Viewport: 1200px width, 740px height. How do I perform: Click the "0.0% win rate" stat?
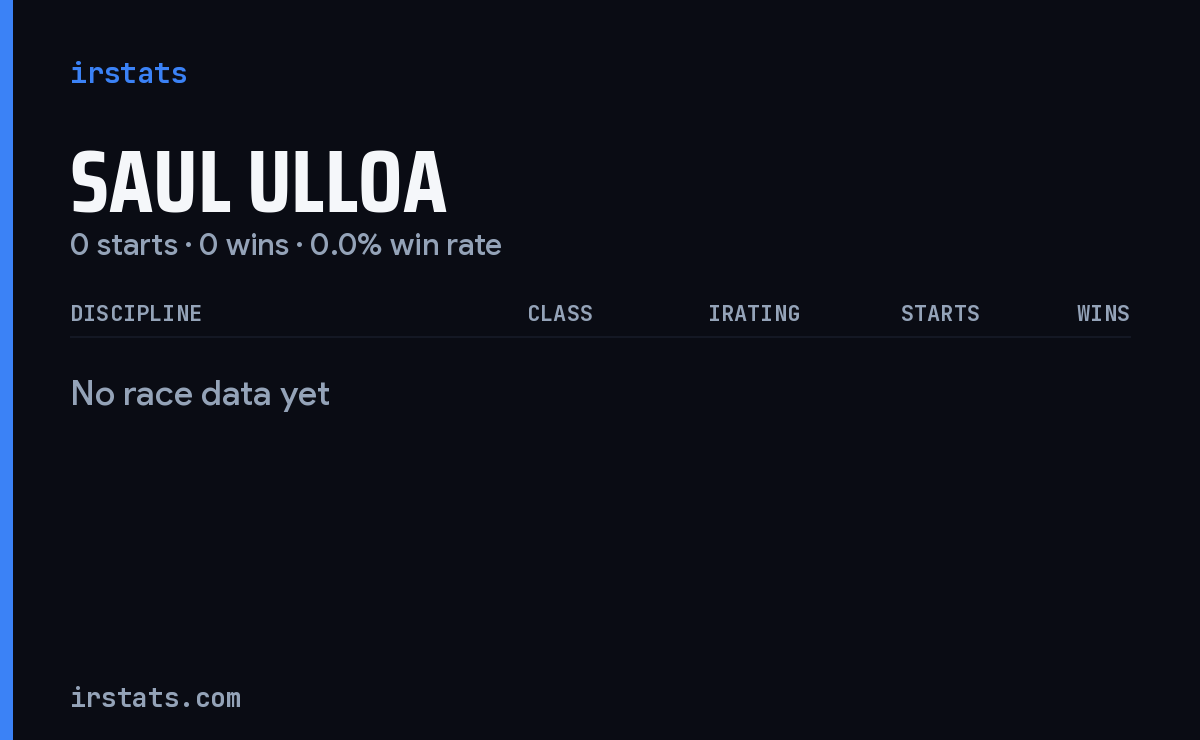(x=406, y=245)
